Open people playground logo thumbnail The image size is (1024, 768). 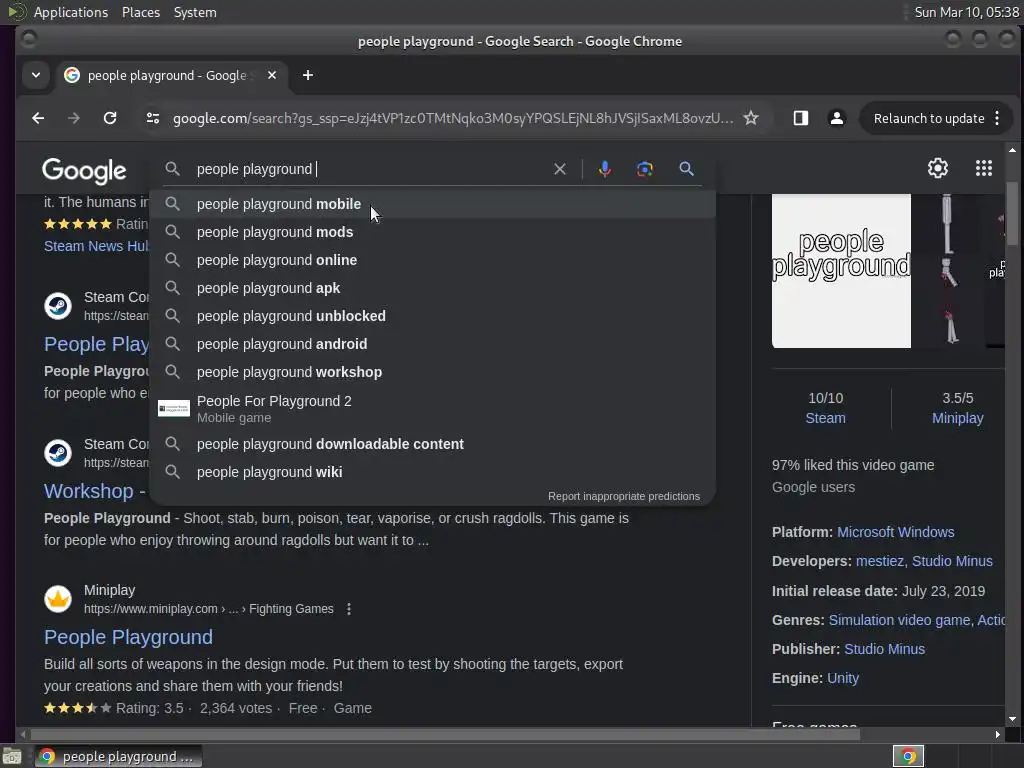coord(841,270)
